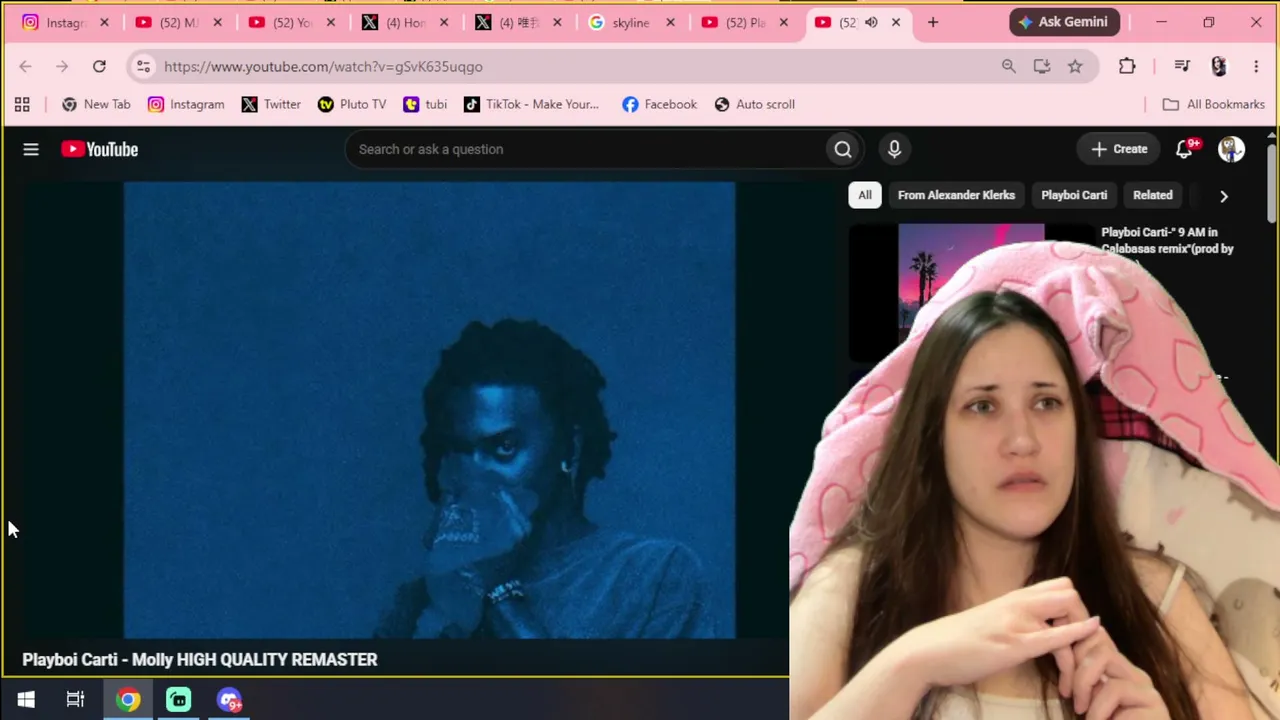Click the "Molly HIGH QUALITY REMASTER" video title
The height and width of the screenshot is (720, 1280).
click(200, 659)
